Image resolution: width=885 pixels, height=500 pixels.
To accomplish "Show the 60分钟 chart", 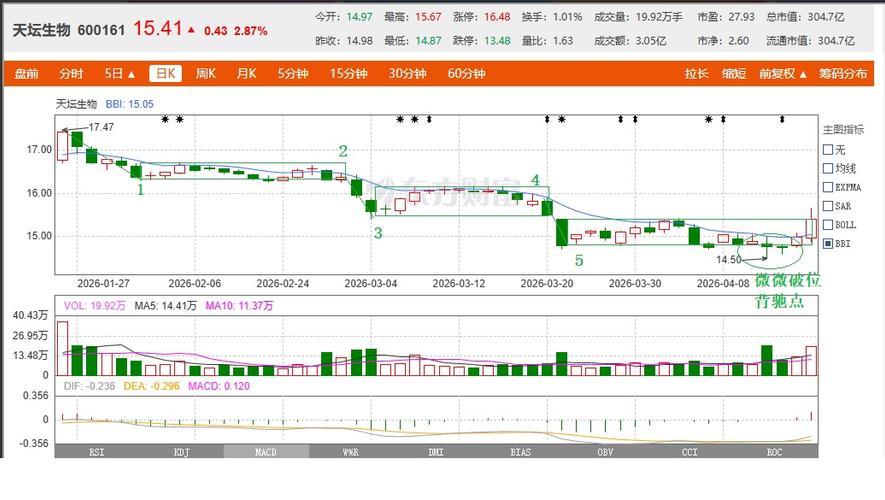I will click(x=466, y=74).
